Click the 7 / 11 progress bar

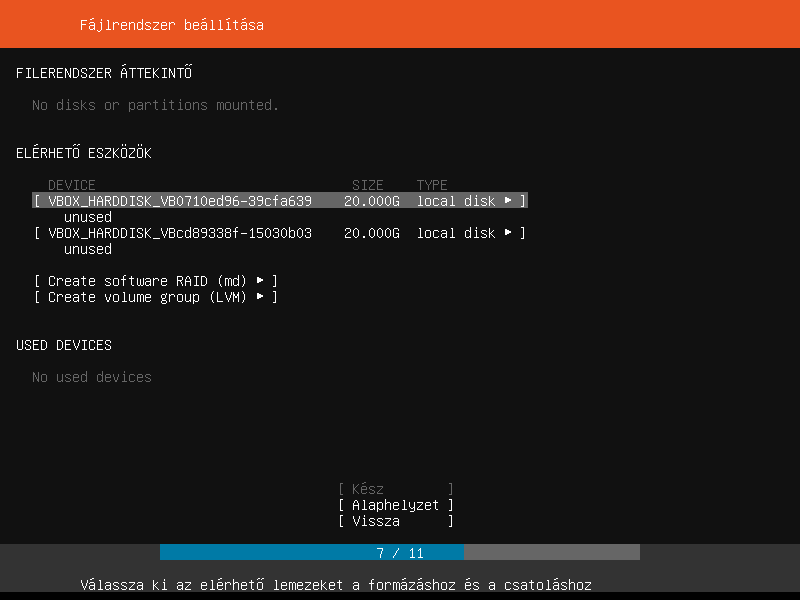[400, 553]
